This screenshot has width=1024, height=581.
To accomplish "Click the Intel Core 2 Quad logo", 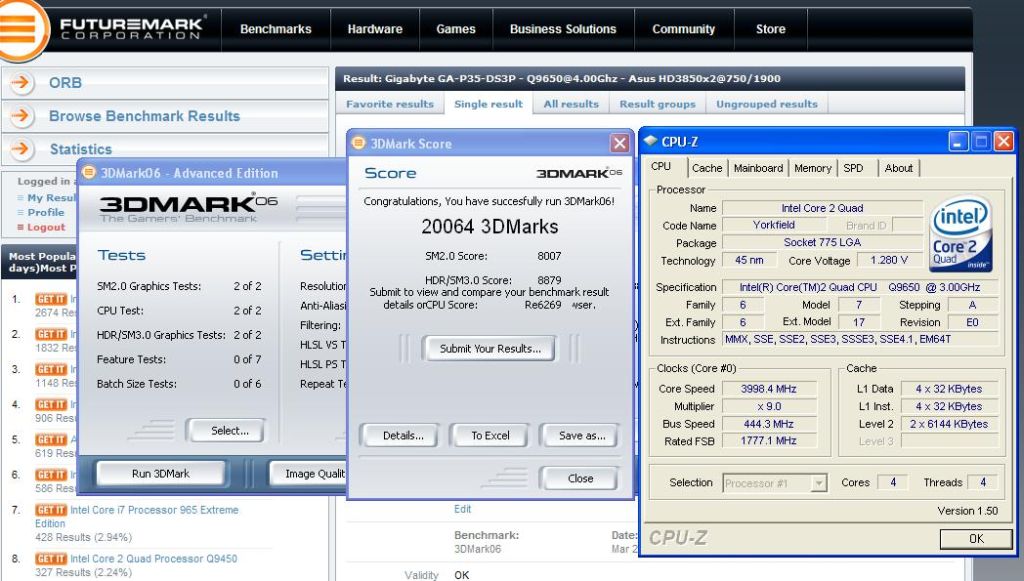I will (961, 236).
